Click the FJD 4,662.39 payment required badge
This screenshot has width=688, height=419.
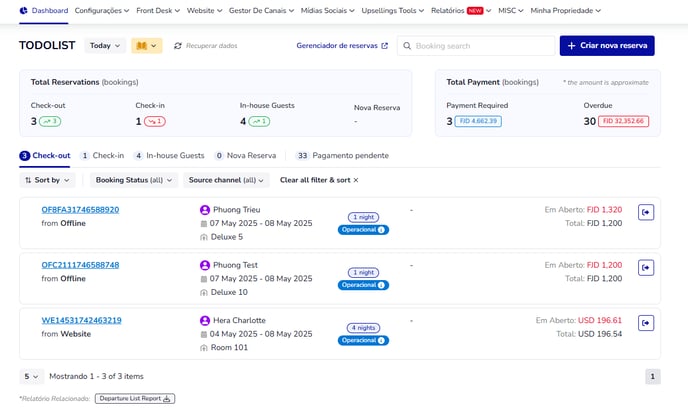478,122
